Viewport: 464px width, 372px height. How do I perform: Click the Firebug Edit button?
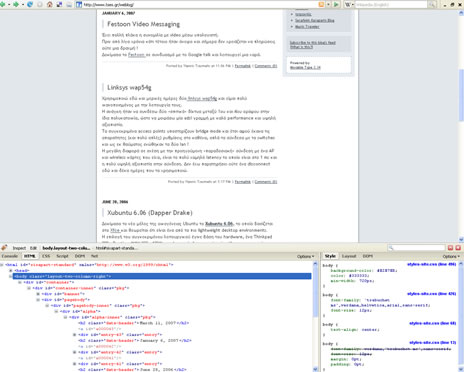tap(33, 248)
